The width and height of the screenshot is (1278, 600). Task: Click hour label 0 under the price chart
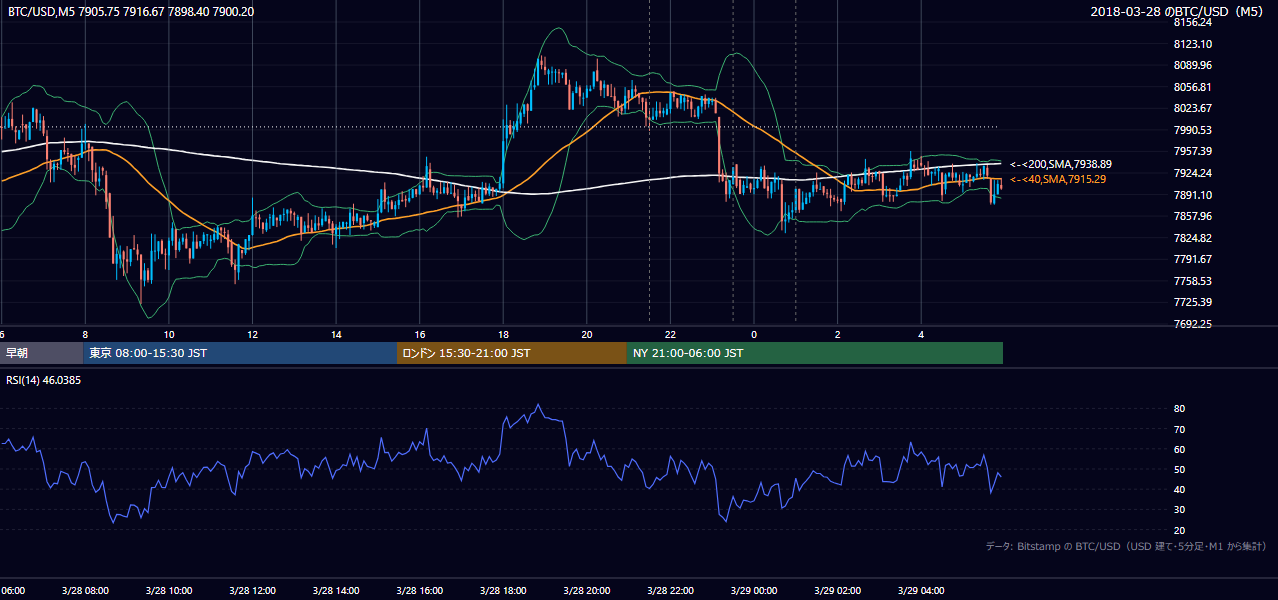pyautogui.click(x=754, y=334)
